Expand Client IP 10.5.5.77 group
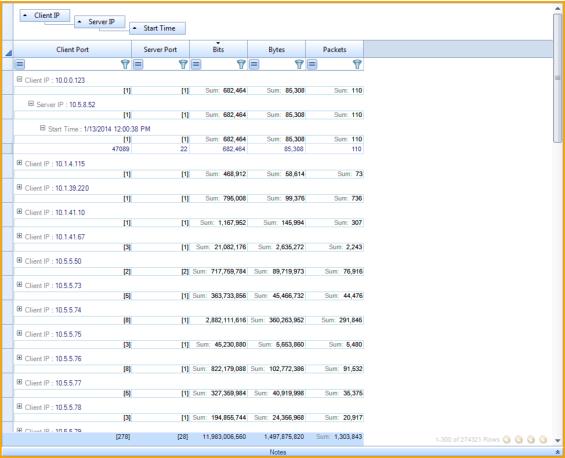The height and width of the screenshot is (458, 565). pyautogui.click(x=19, y=382)
